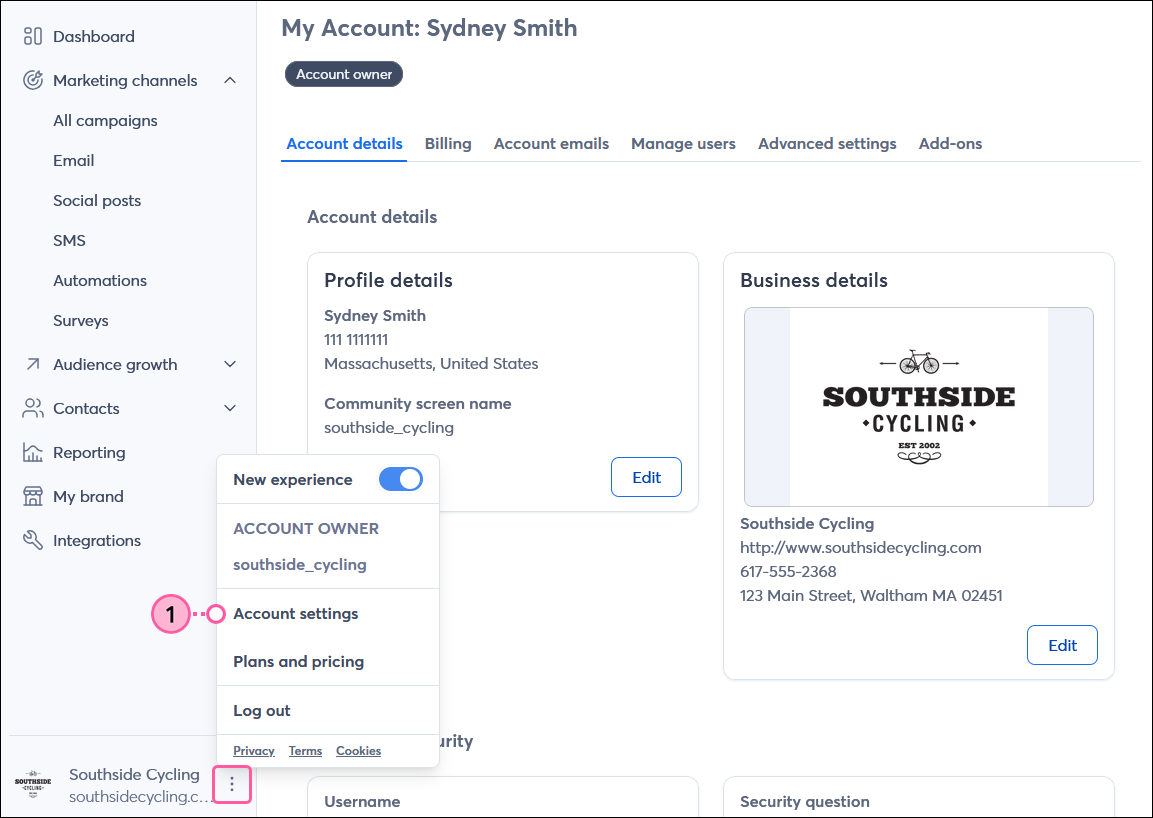
Task: Expand the Contacts section
Action: (x=230, y=408)
